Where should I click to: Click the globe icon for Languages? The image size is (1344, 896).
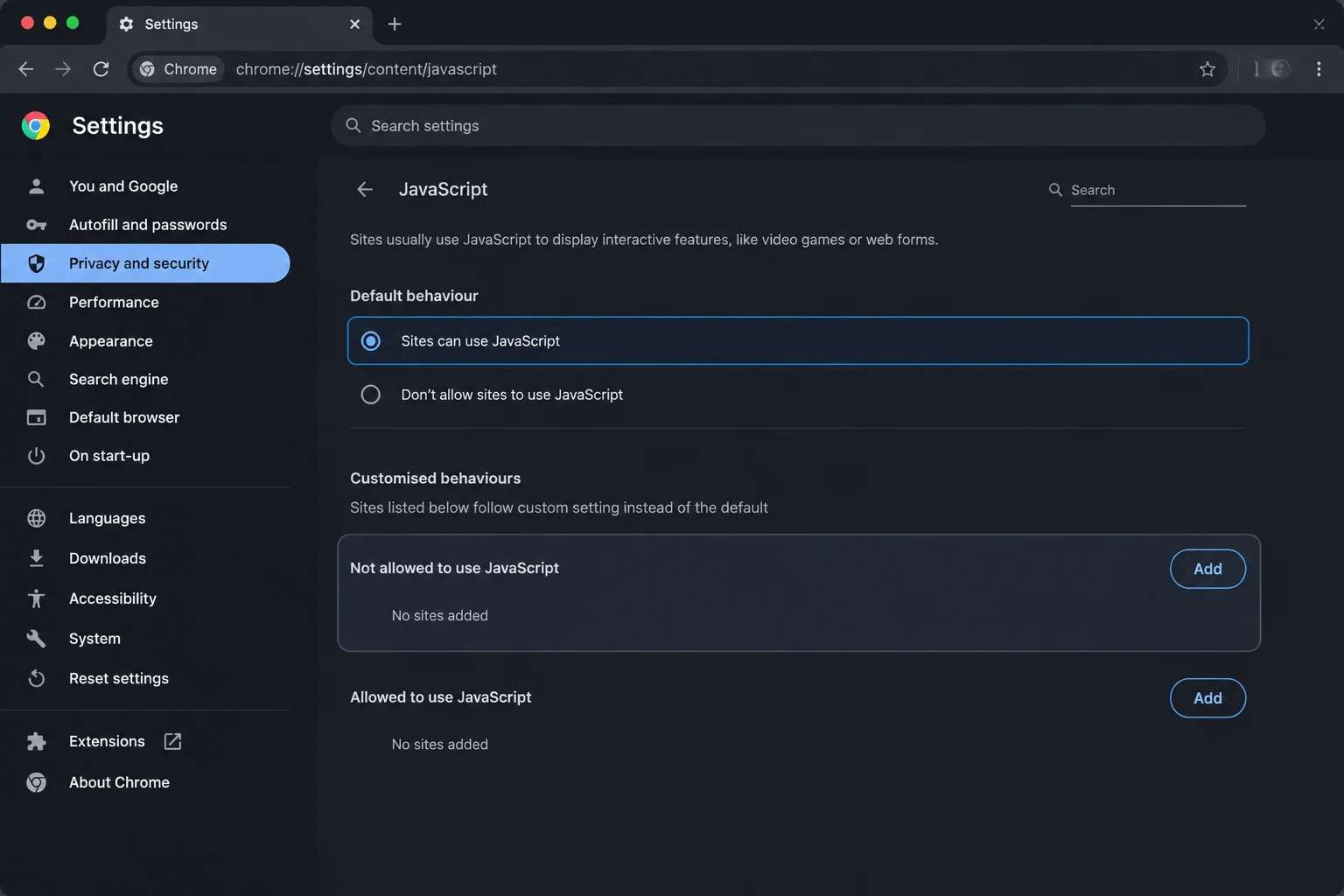[x=37, y=518]
